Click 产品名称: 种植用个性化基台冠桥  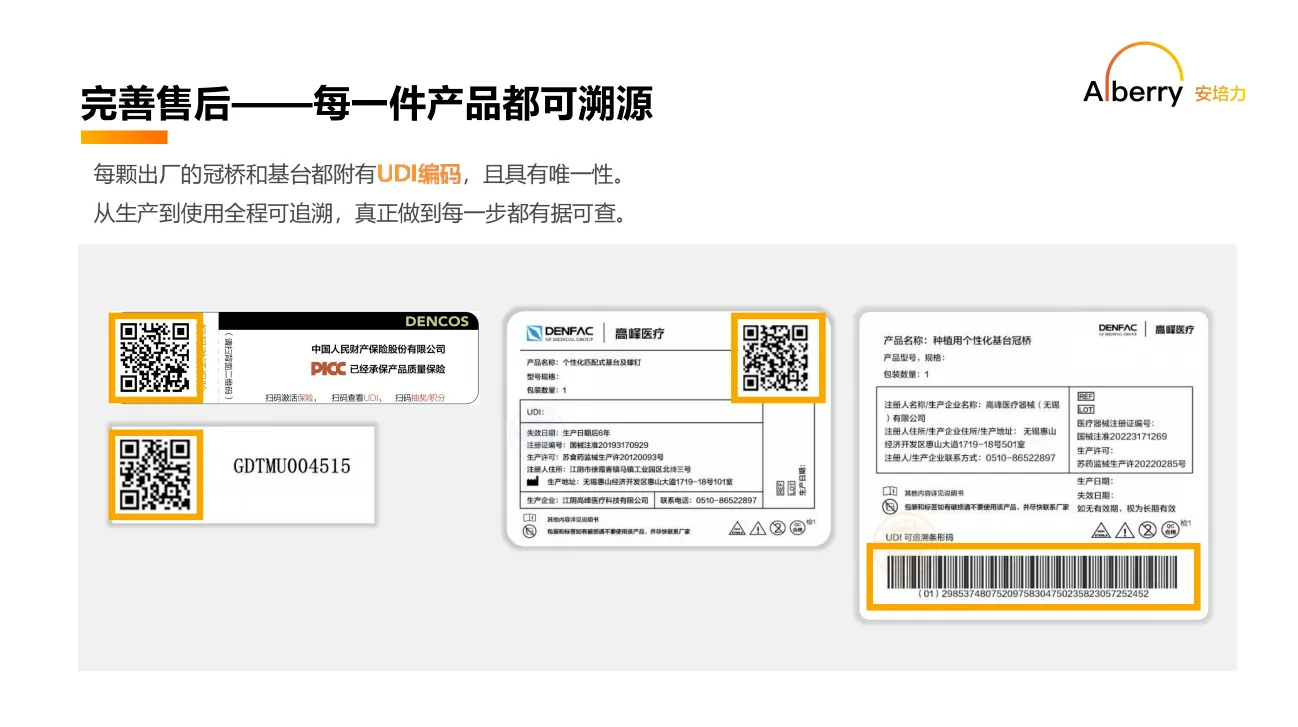pyautogui.click(x=958, y=340)
